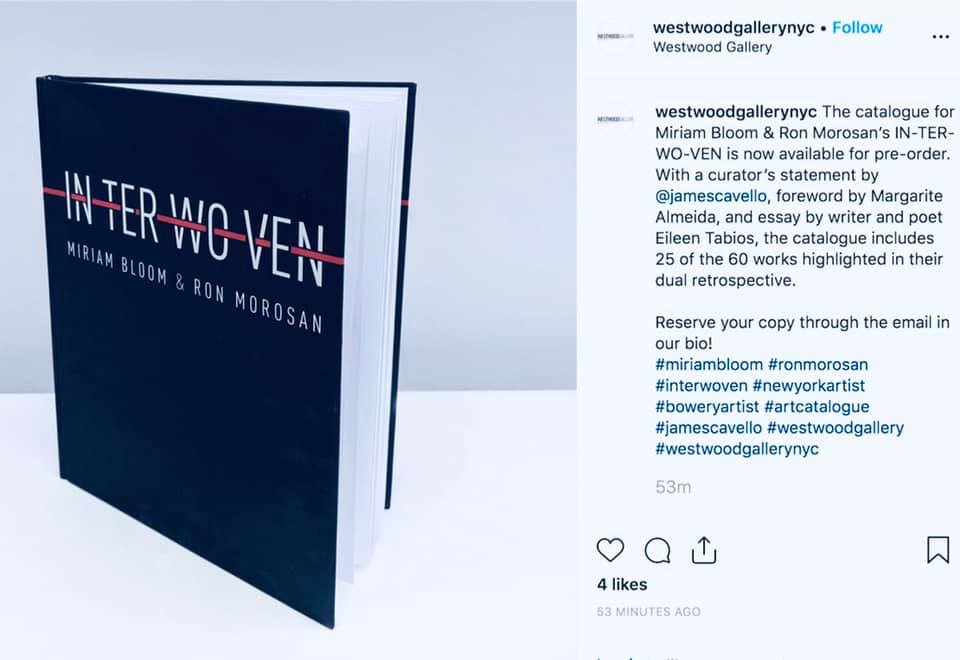Follow the westwoodgallerynyc account
This screenshot has width=960, height=660.
click(x=857, y=28)
